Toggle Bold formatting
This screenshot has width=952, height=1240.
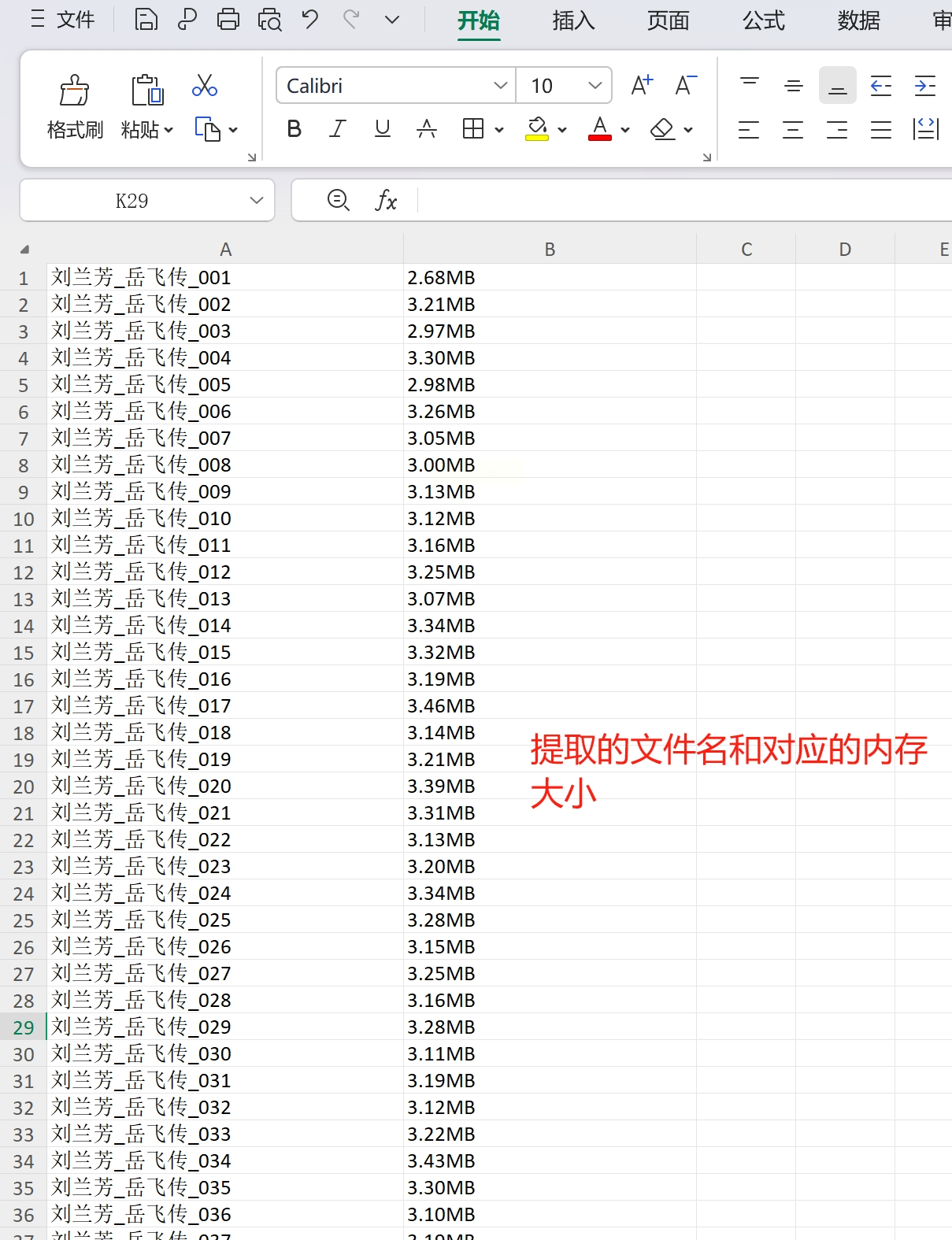click(x=294, y=129)
